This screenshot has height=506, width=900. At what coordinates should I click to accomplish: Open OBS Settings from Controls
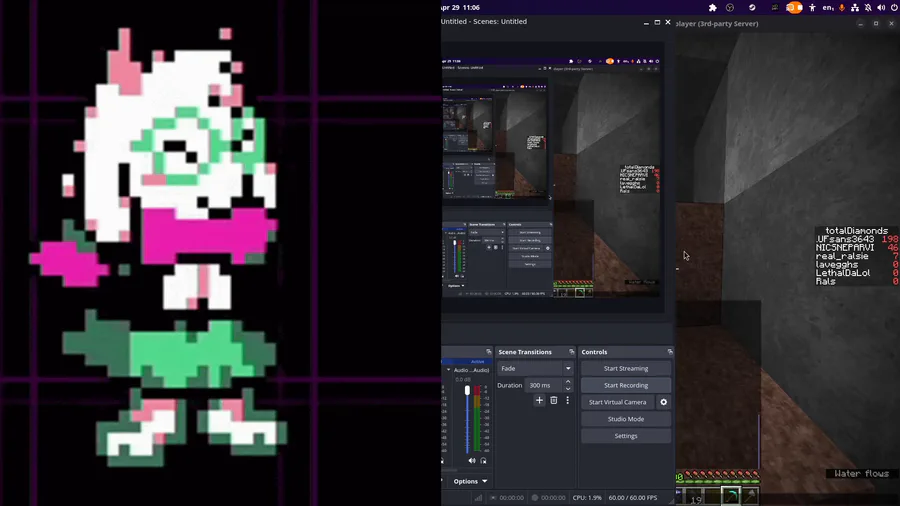point(626,435)
